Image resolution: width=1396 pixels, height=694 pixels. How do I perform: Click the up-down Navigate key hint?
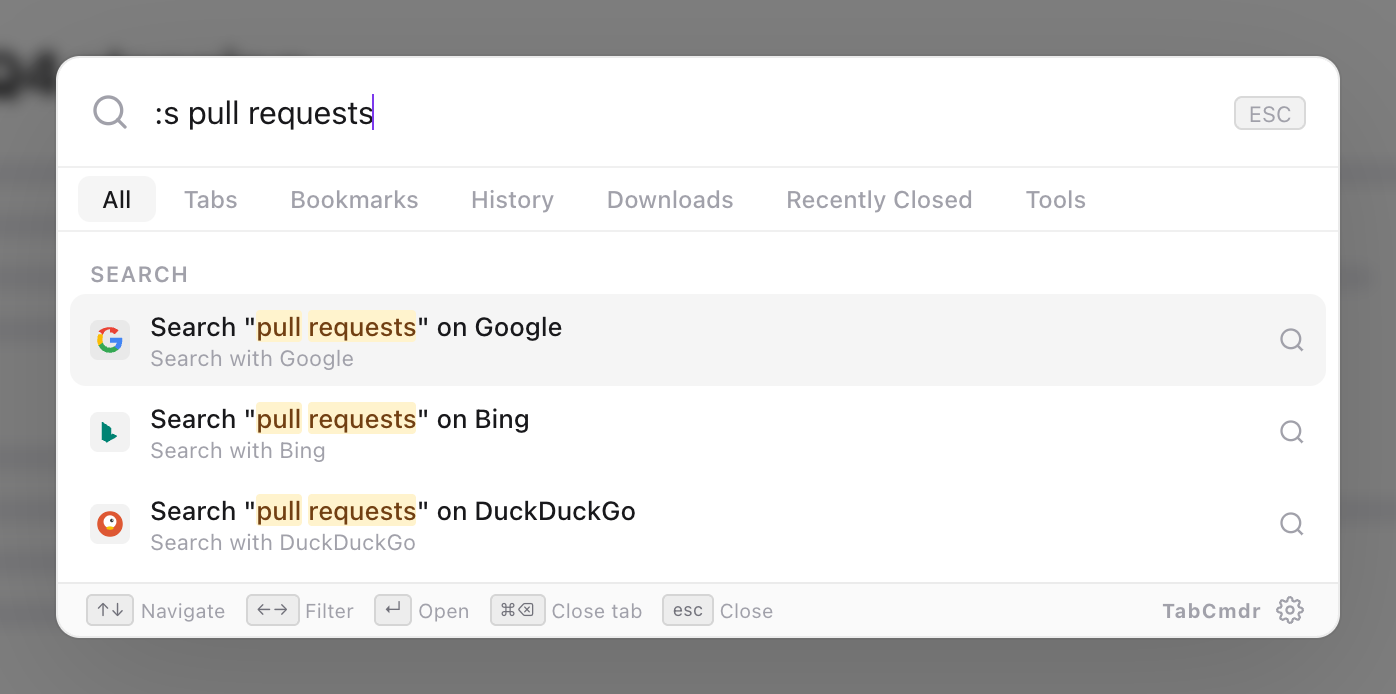(110, 610)
